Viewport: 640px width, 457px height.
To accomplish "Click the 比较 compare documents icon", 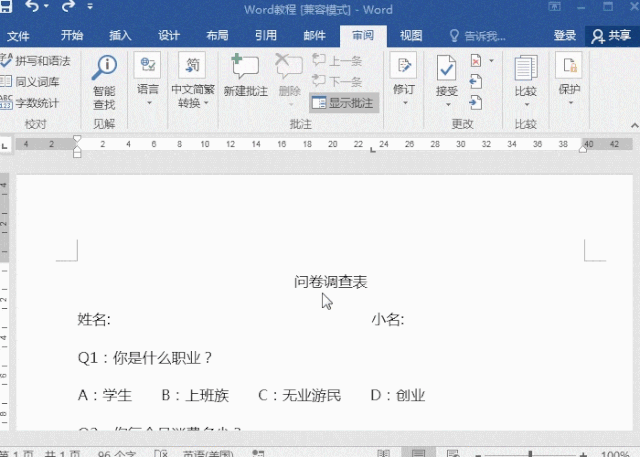I will pyautogui.click(x=526, y=68).
